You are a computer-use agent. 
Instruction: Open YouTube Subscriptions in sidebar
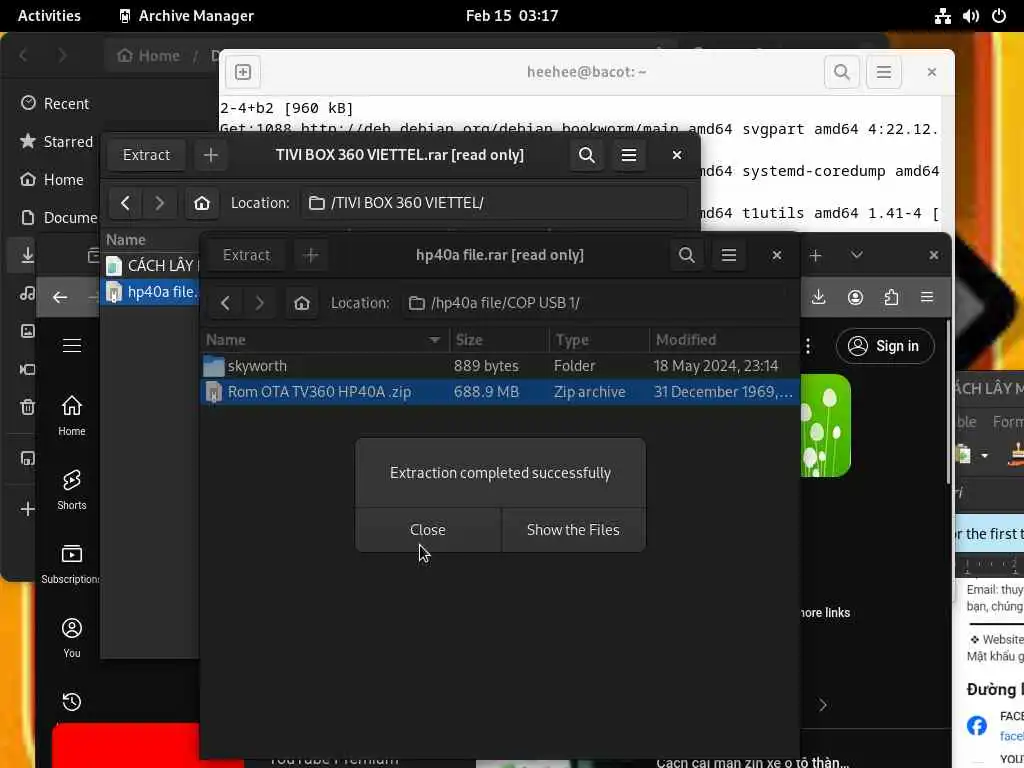71,564
